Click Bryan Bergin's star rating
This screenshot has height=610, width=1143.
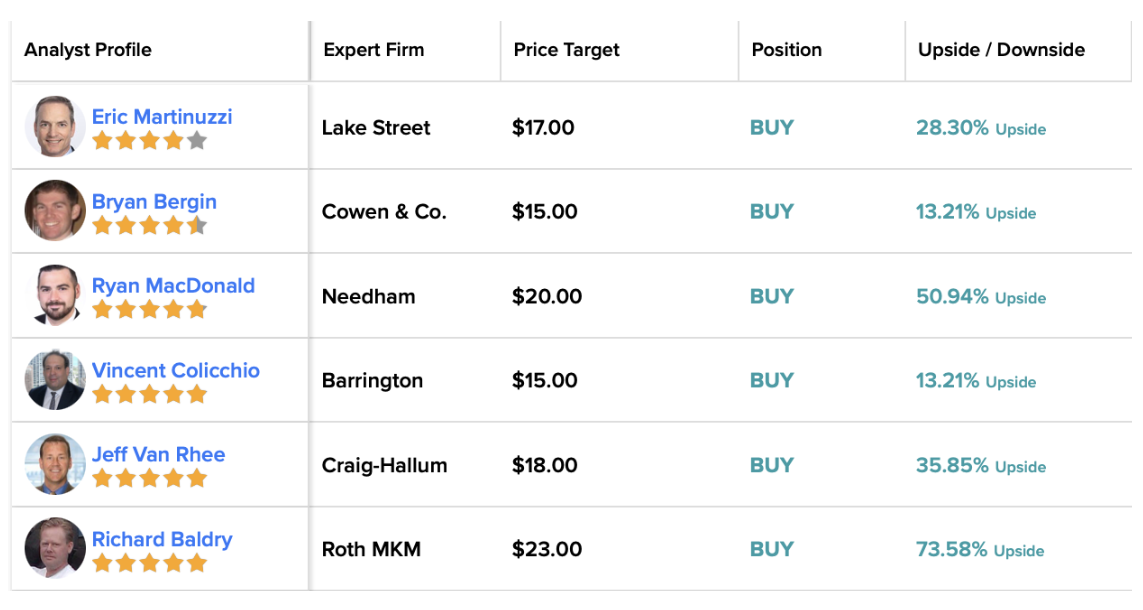[149, 225]
